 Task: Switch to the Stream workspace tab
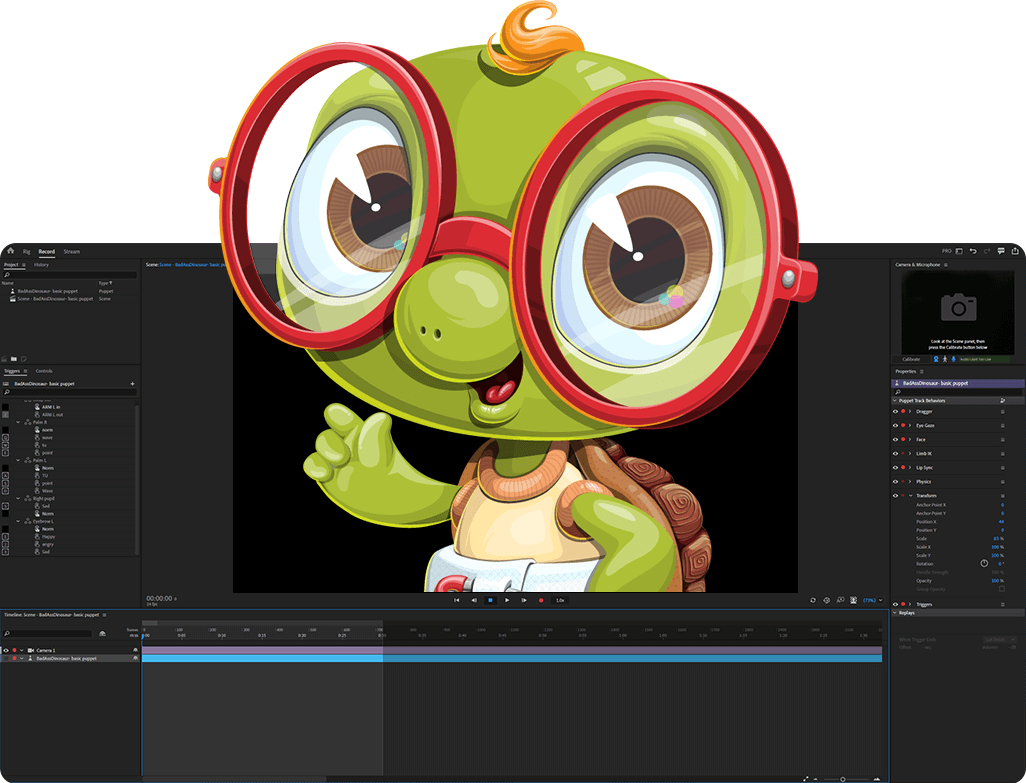click(x=74, y=251)
